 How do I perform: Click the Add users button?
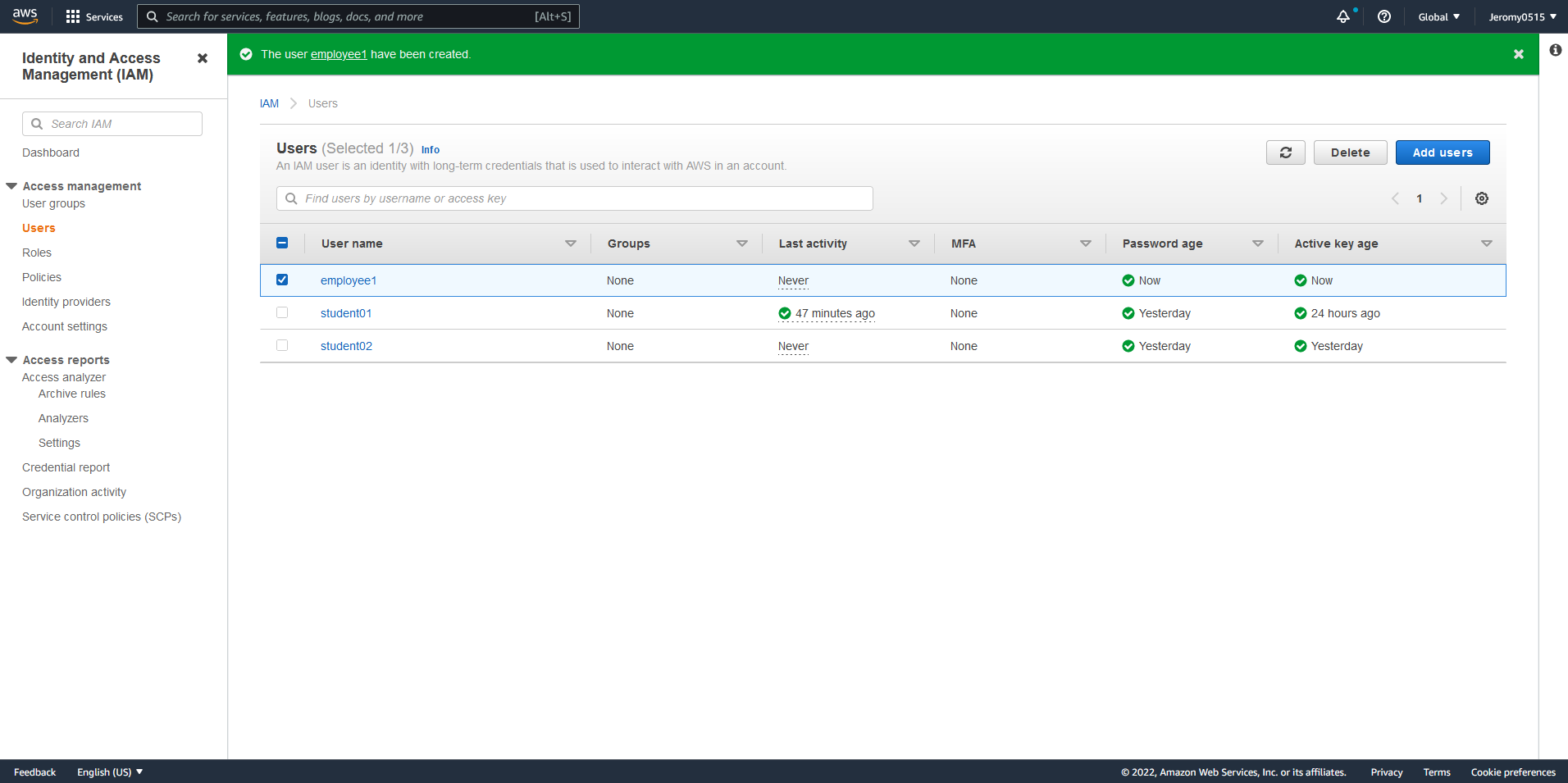tap(1443, 153)
